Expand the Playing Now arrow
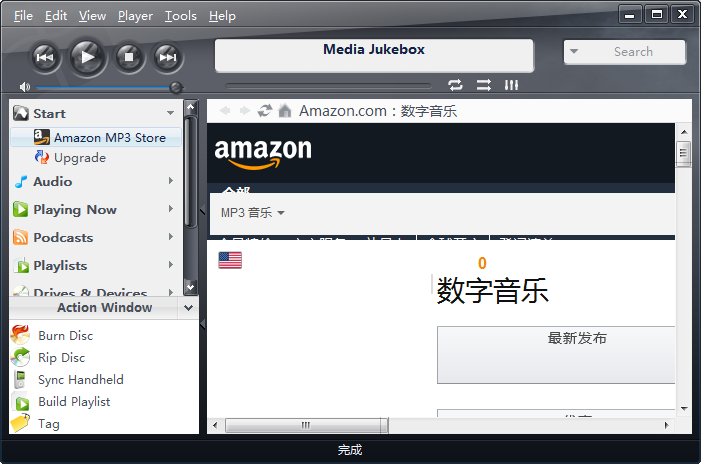The height and width of the screenshot is (464, 701). click(170, 209)
